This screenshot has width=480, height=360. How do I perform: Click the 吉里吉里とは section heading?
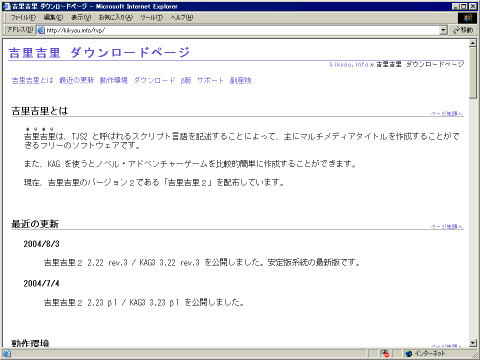40,111
